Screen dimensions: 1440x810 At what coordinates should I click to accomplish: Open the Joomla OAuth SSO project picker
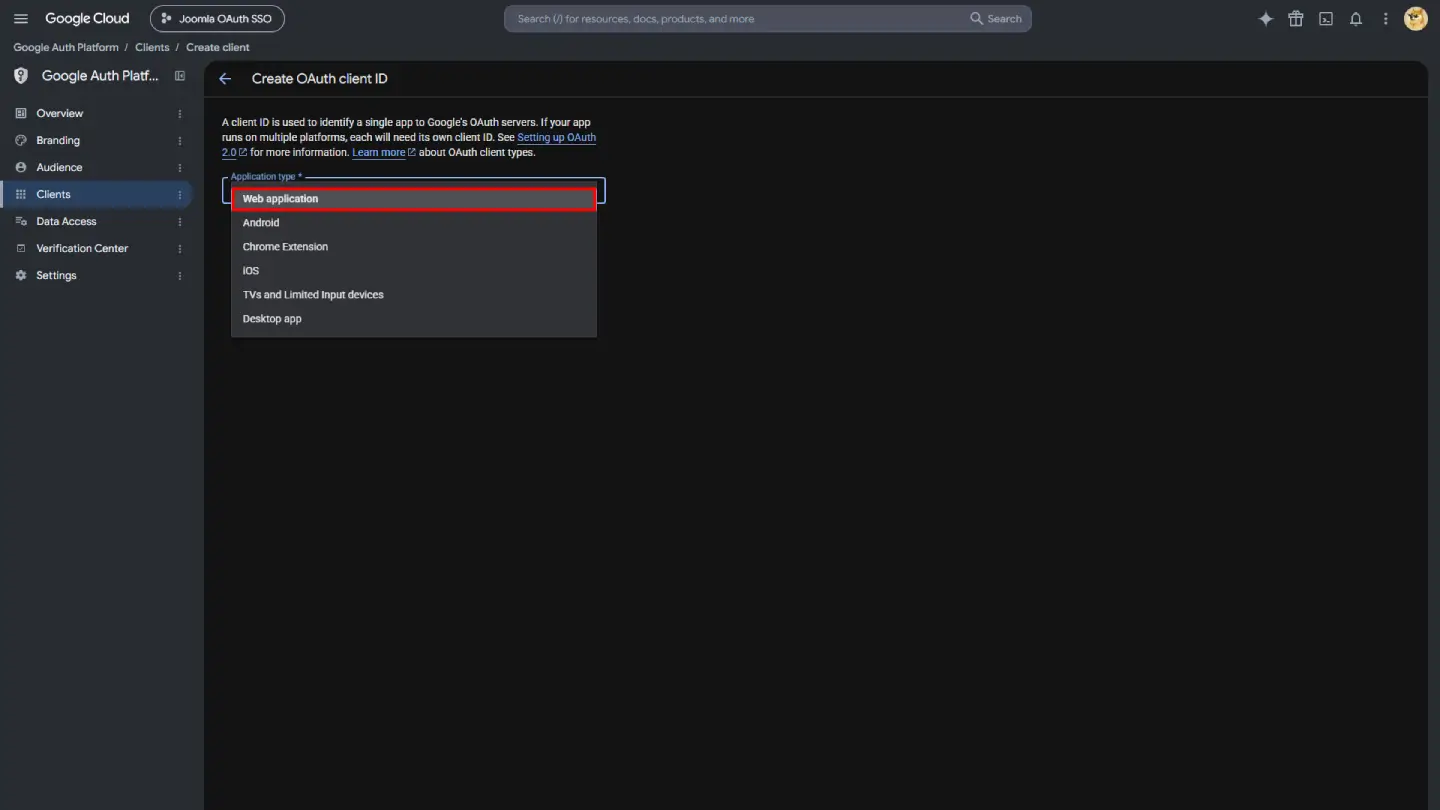217,19
